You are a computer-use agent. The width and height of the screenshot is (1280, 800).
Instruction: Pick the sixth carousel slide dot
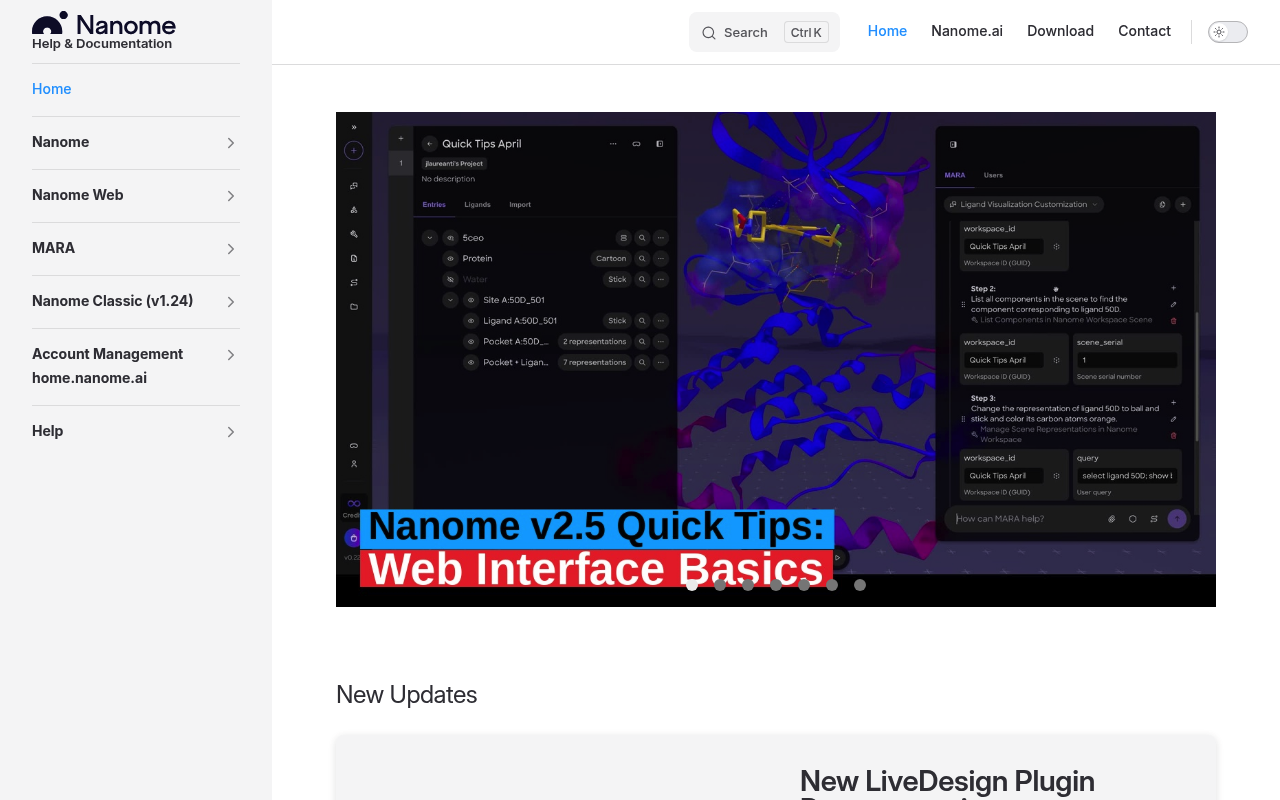832,585
